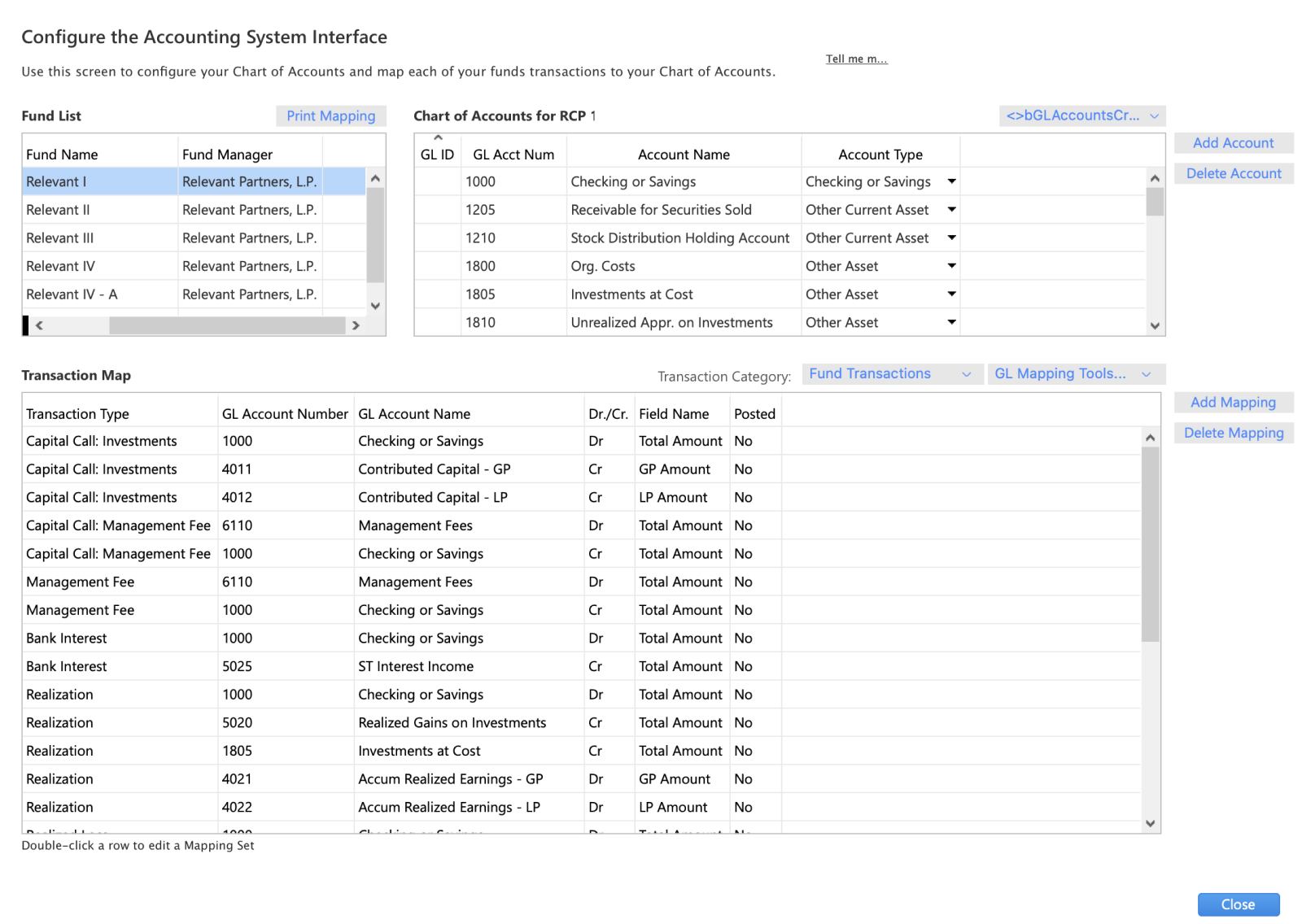Viewport: 1302px width, 924px height.
Task: Open the GL Mapping Tools dropdown
Action: 1075,373
